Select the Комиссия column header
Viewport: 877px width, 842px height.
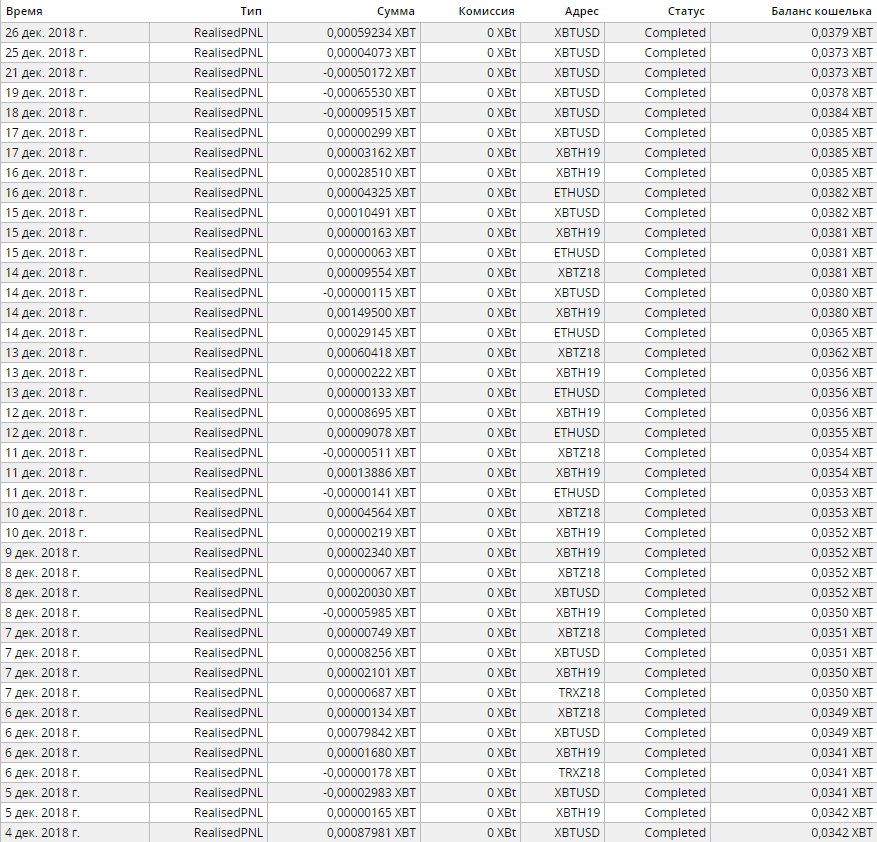[x=486, y=11]
